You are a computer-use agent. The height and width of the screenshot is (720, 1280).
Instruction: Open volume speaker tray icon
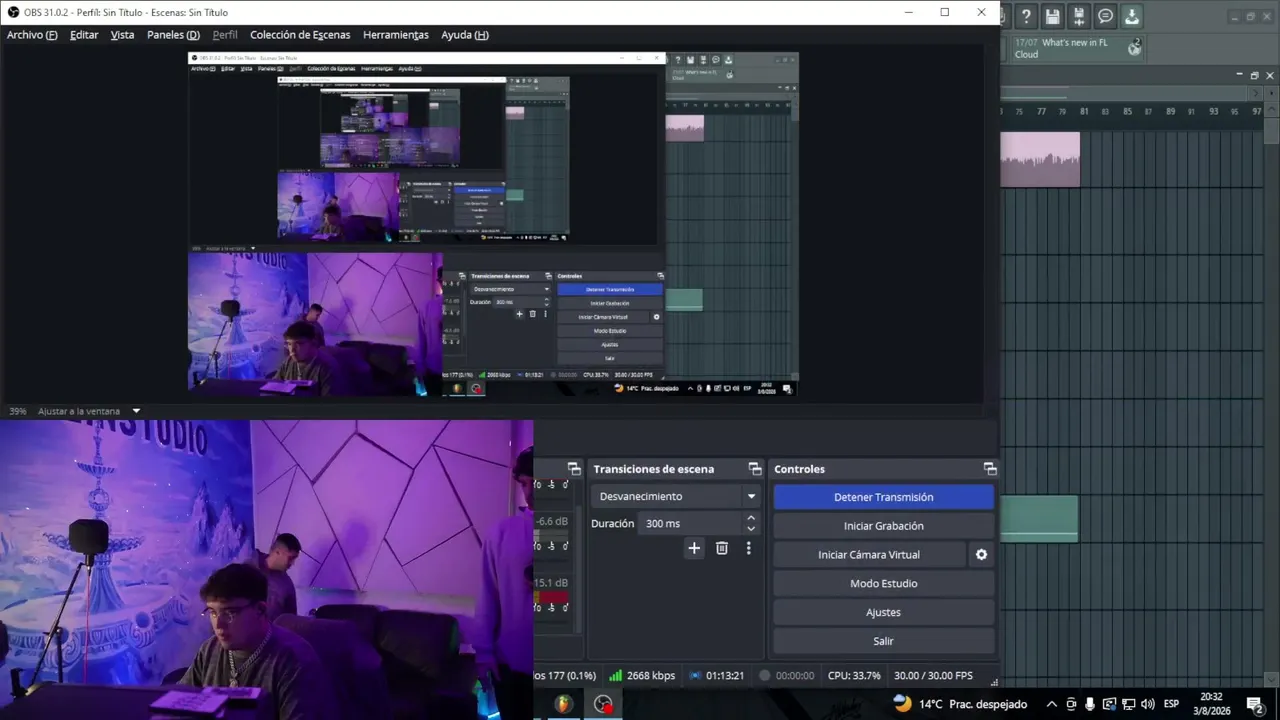(1147, 704)
